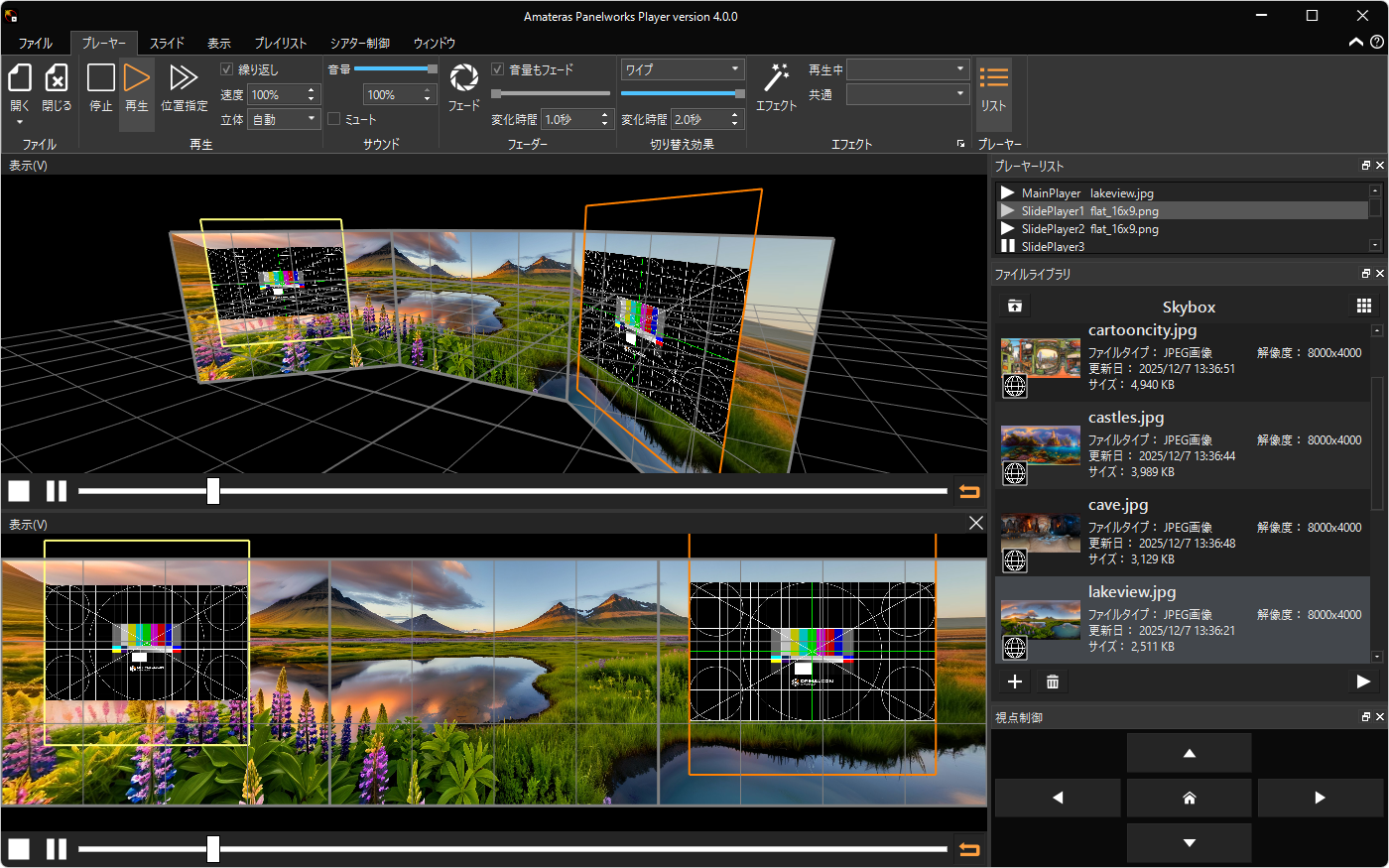Enable the mute (ミュート) checkbox
1389x868 pixels.
tap(334, 119)
